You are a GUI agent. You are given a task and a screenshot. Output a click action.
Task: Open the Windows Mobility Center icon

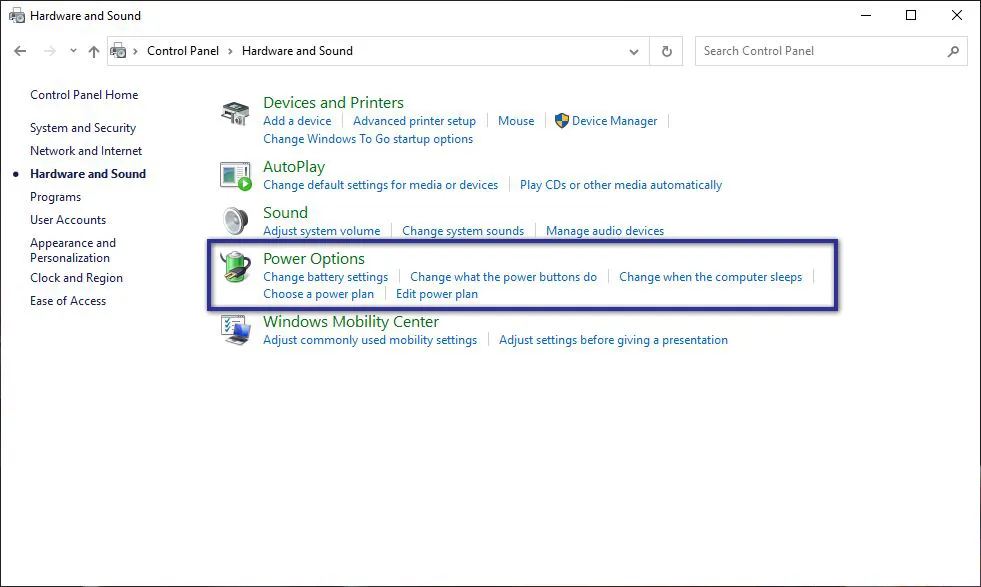coord(235,330)
